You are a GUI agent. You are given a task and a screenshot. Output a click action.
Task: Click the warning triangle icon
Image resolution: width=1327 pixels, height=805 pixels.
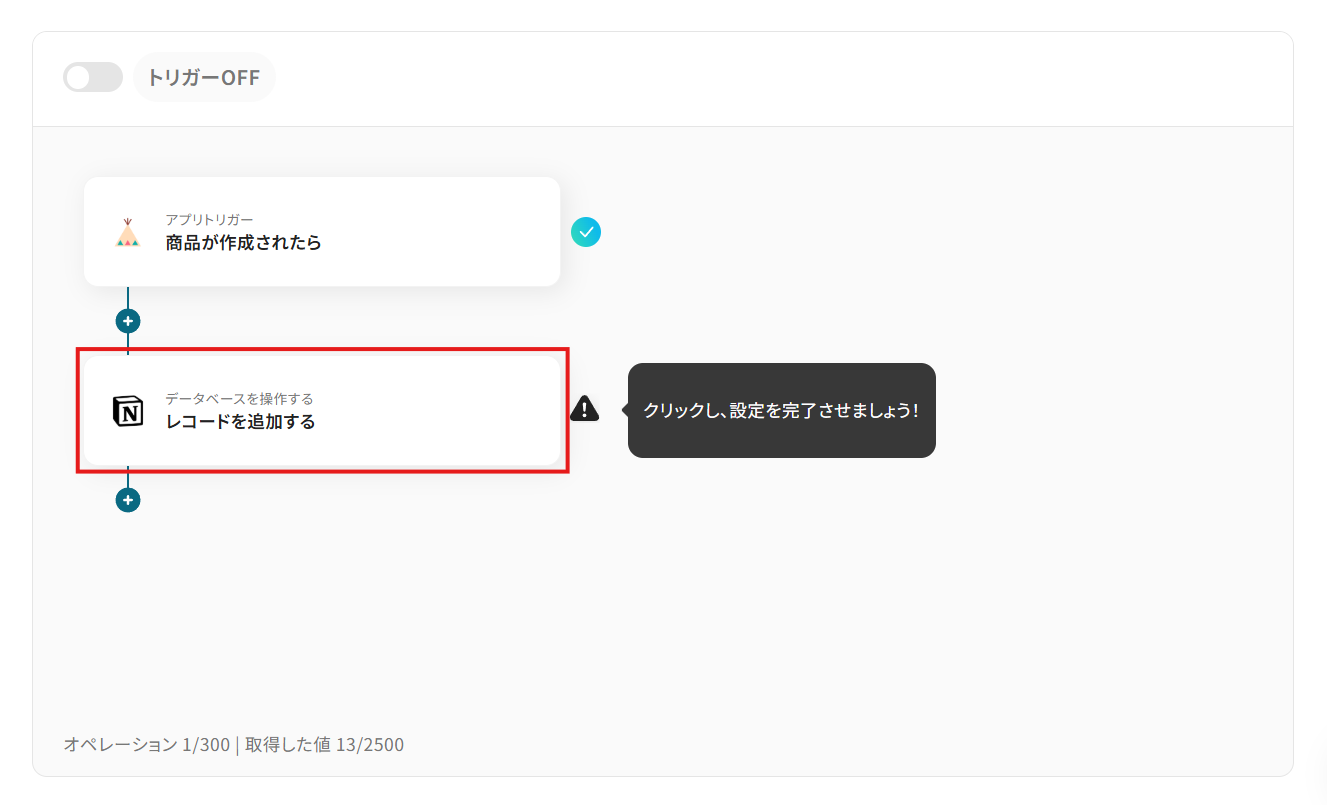pyautogui.click(x=585, y=408)
